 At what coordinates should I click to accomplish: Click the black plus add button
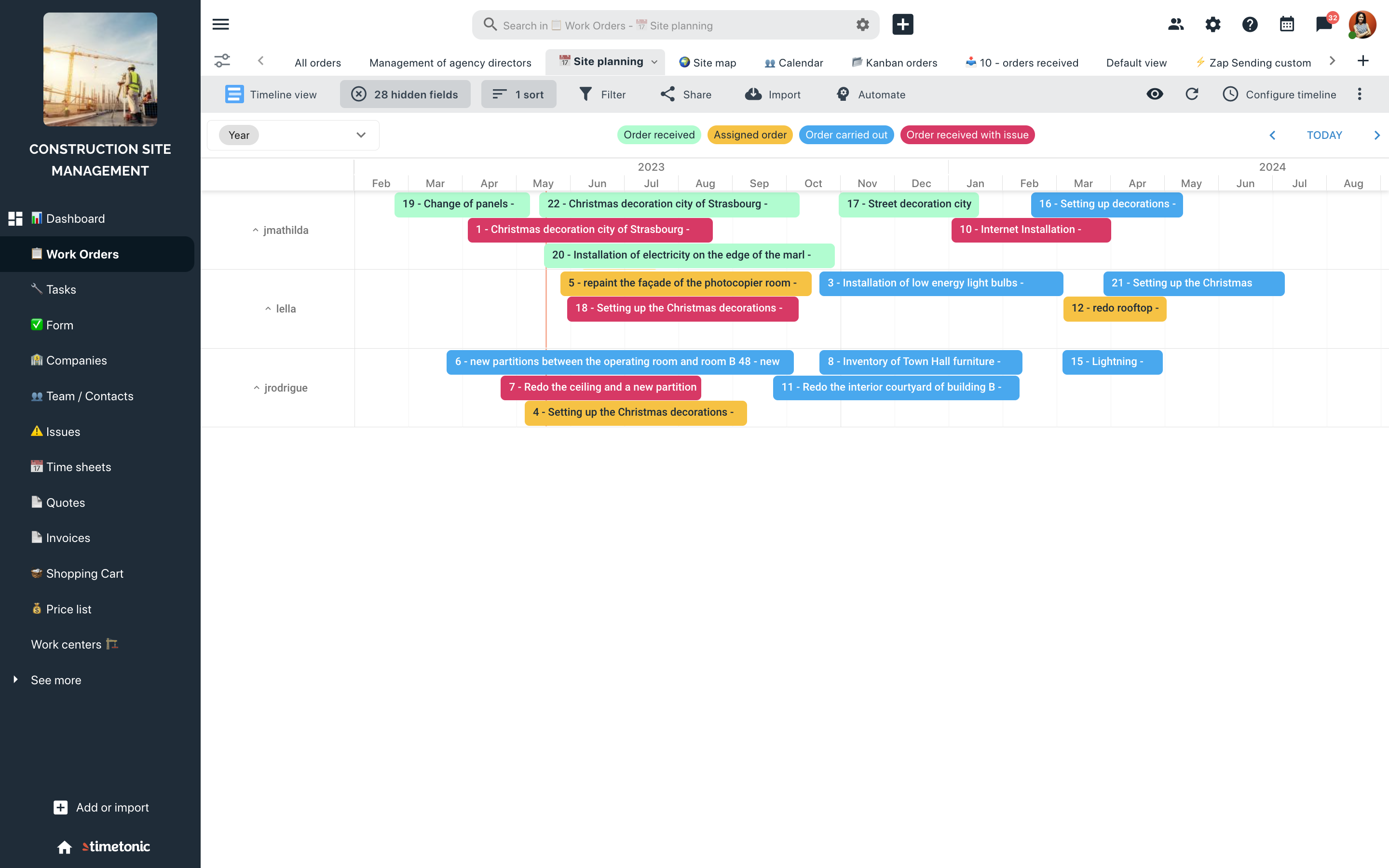(902, 25)
